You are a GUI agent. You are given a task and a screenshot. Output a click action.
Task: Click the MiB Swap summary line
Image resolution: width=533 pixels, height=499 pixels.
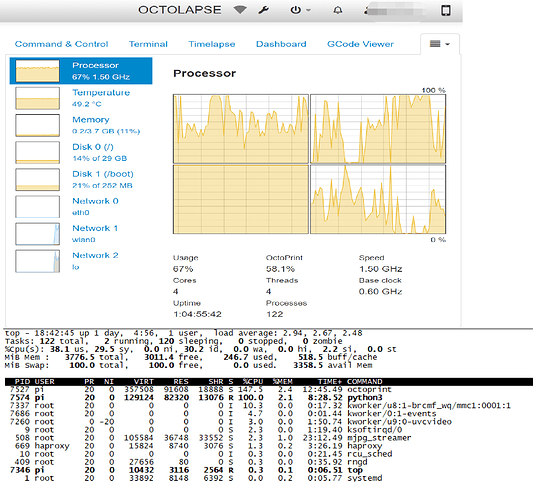tap(189, 365)
